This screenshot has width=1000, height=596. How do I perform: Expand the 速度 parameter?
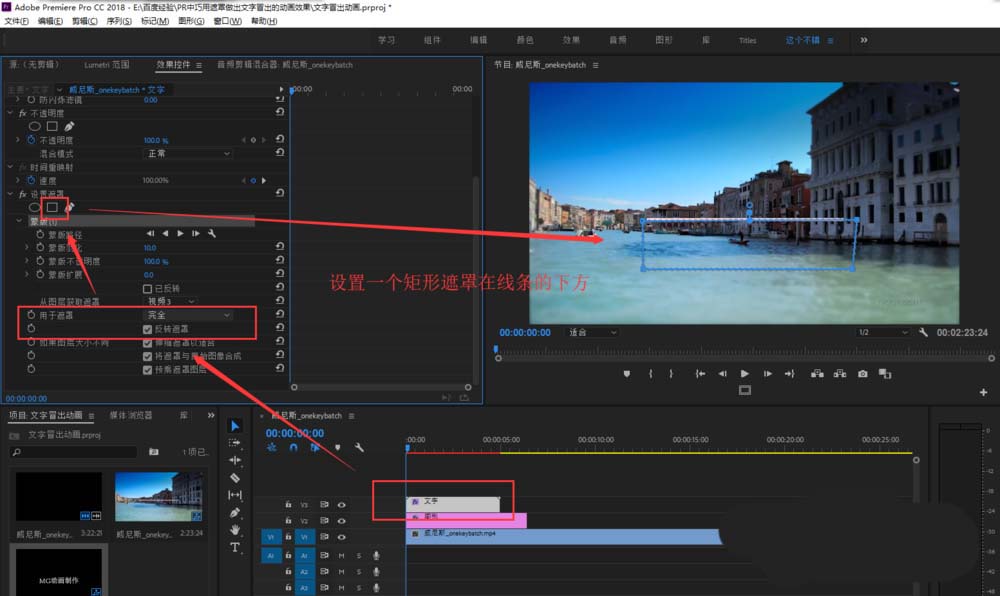pyautogui.click(x=18, y=180)
